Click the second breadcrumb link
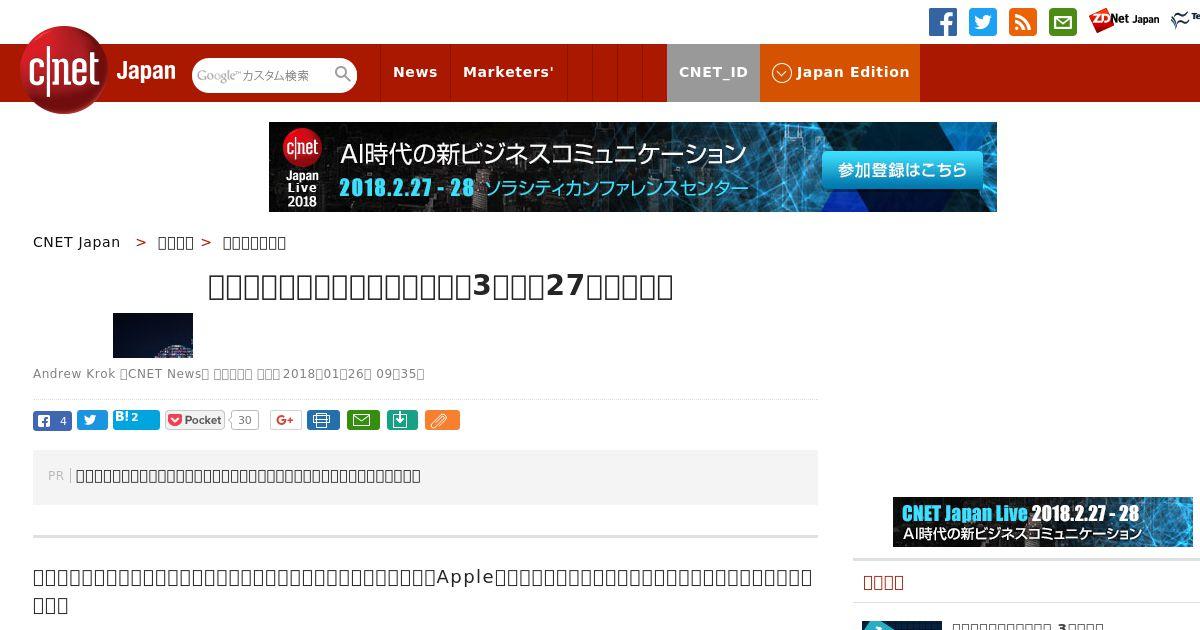1200x630 pixels. pyautogui.click(x=176, y=242)
